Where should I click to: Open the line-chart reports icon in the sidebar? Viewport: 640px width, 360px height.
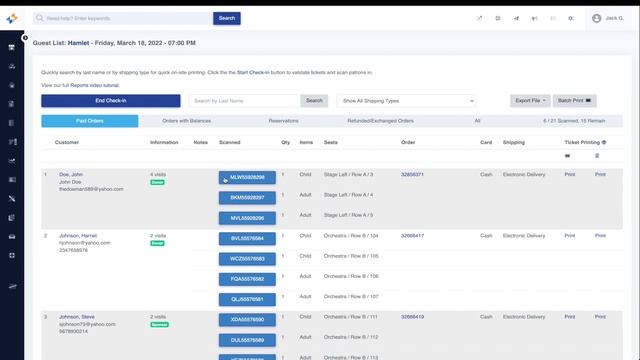(12, 161)
